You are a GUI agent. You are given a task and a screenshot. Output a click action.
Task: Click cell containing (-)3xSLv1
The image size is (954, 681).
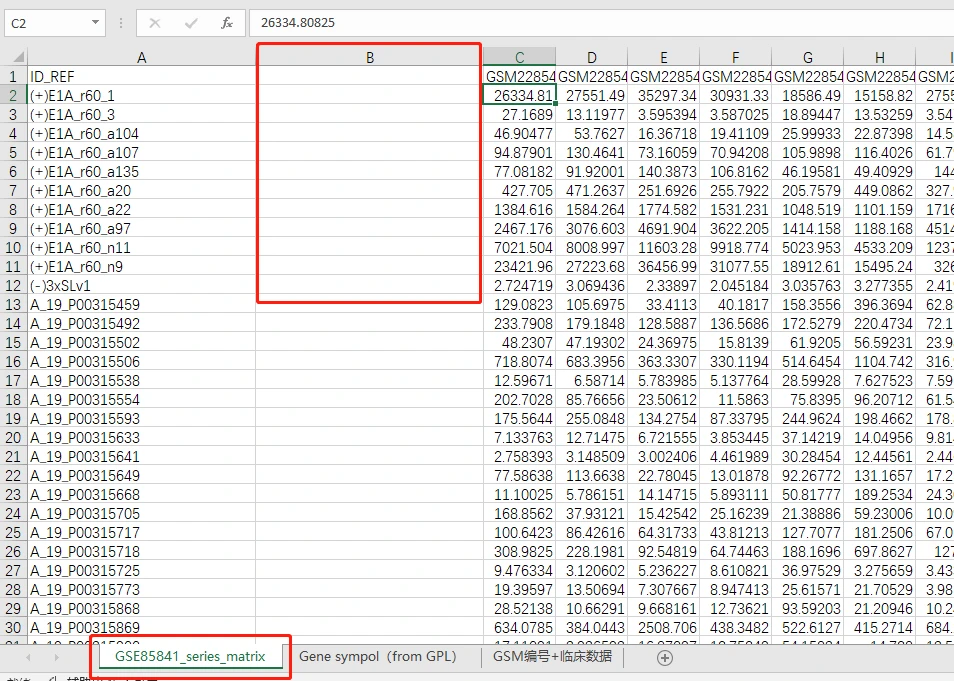click(x=141, y=285)
